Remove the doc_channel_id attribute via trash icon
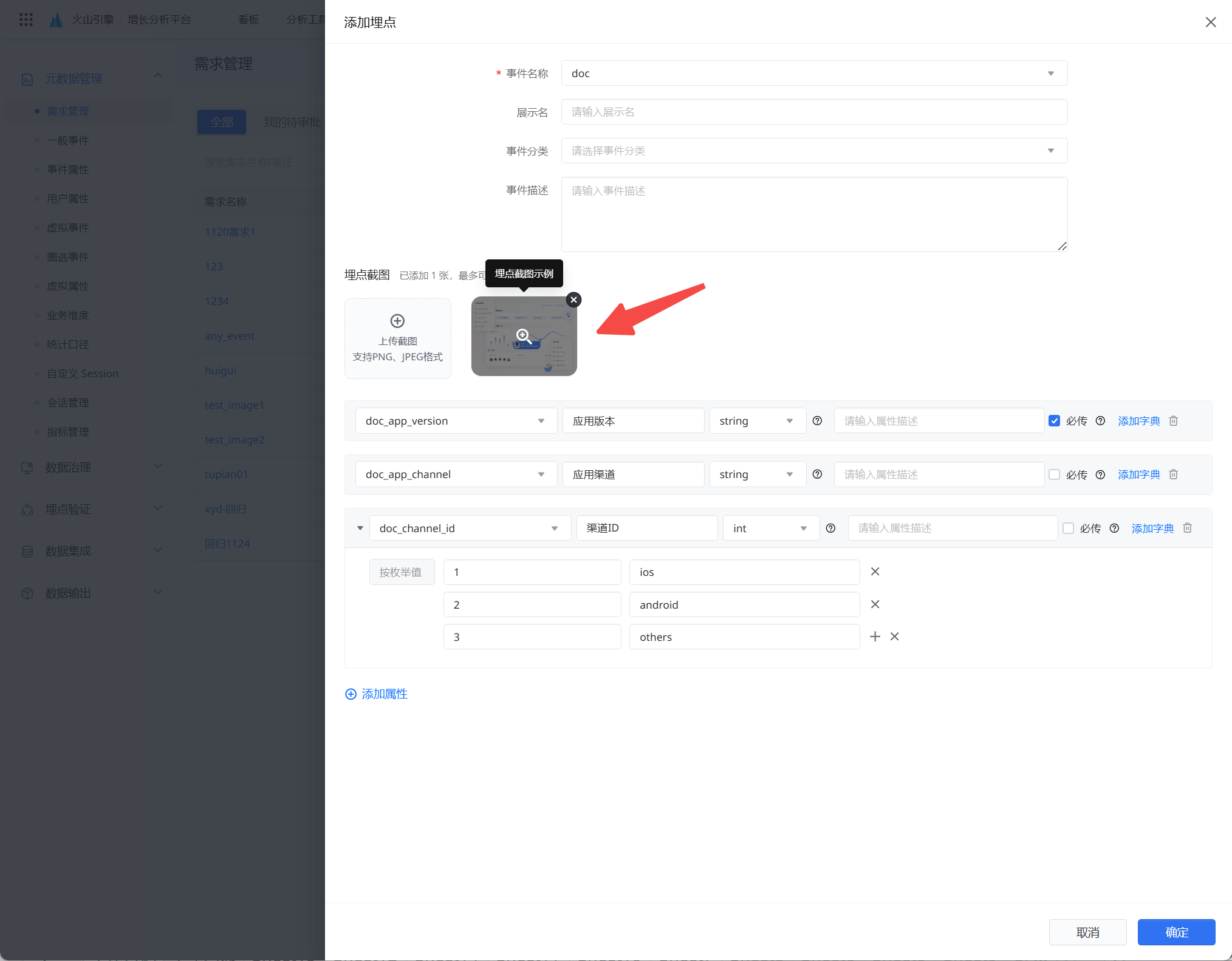1232x961 pixels. [x=1188, y=528]
